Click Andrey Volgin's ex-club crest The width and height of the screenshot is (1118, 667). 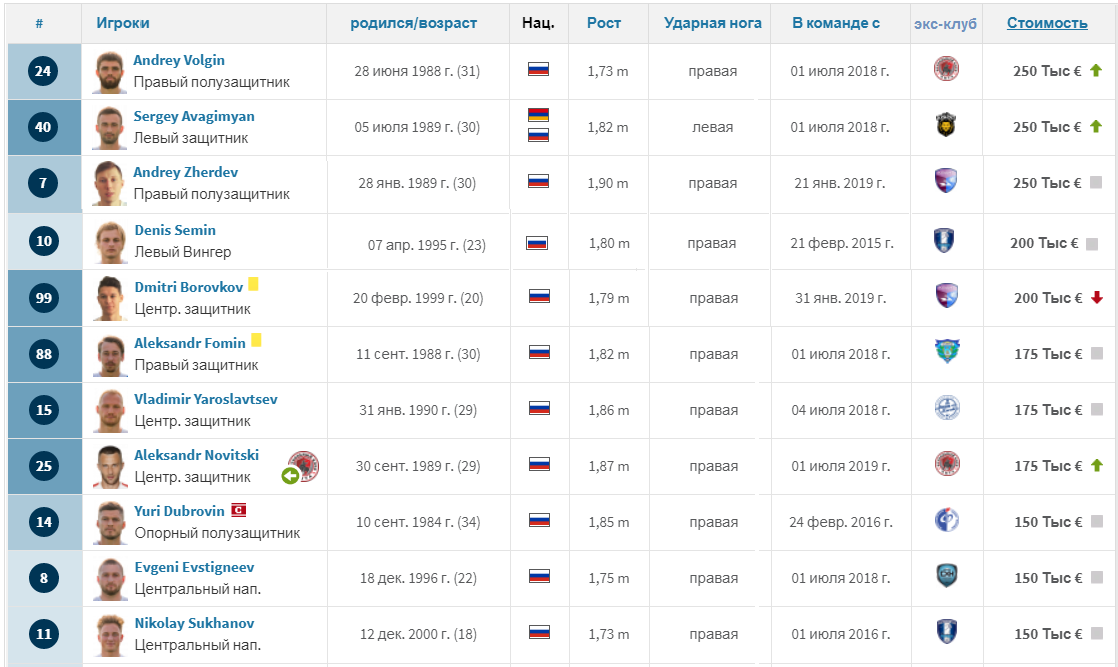(945, 70)
